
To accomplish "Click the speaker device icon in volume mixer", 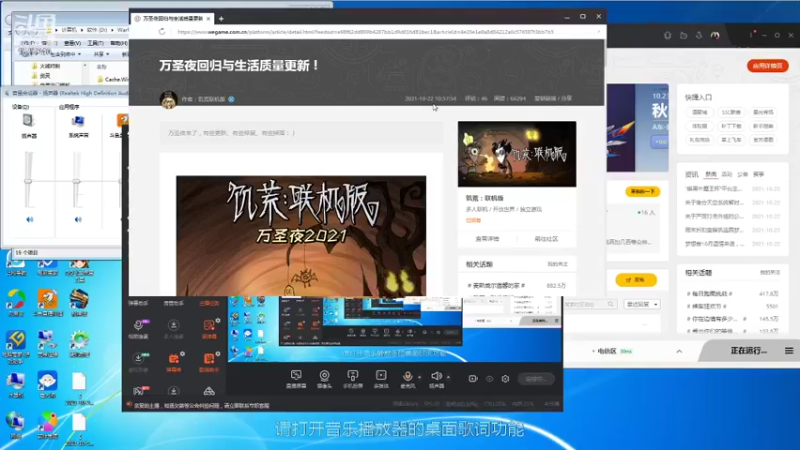I will [28, 121].
